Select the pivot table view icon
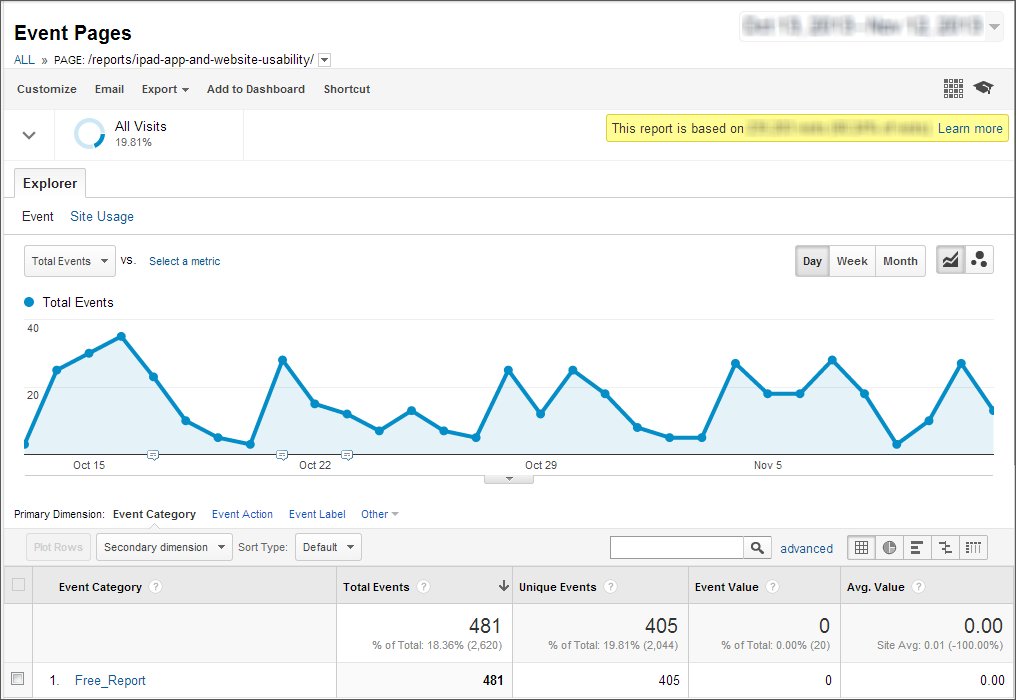 973,547
